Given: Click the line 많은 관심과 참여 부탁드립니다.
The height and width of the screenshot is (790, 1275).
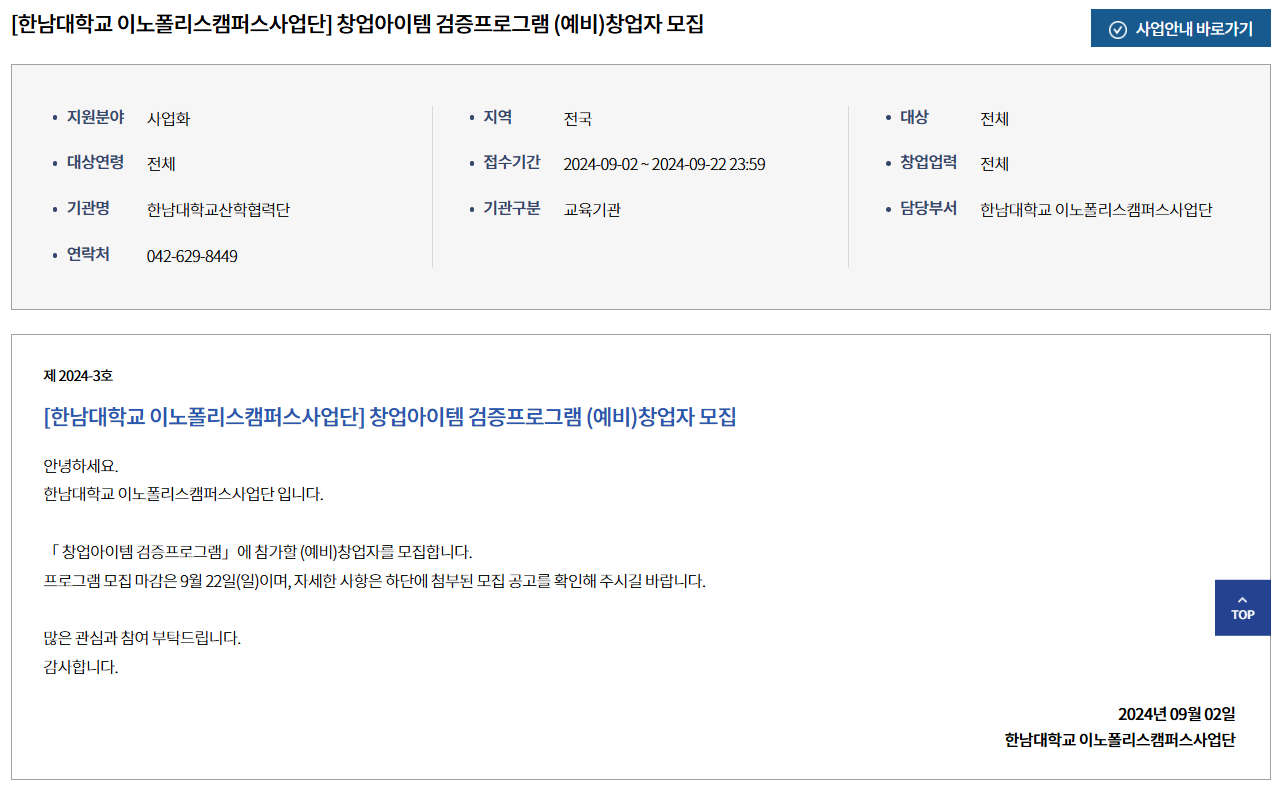Looking at the screenshot, I should point(143,638).
